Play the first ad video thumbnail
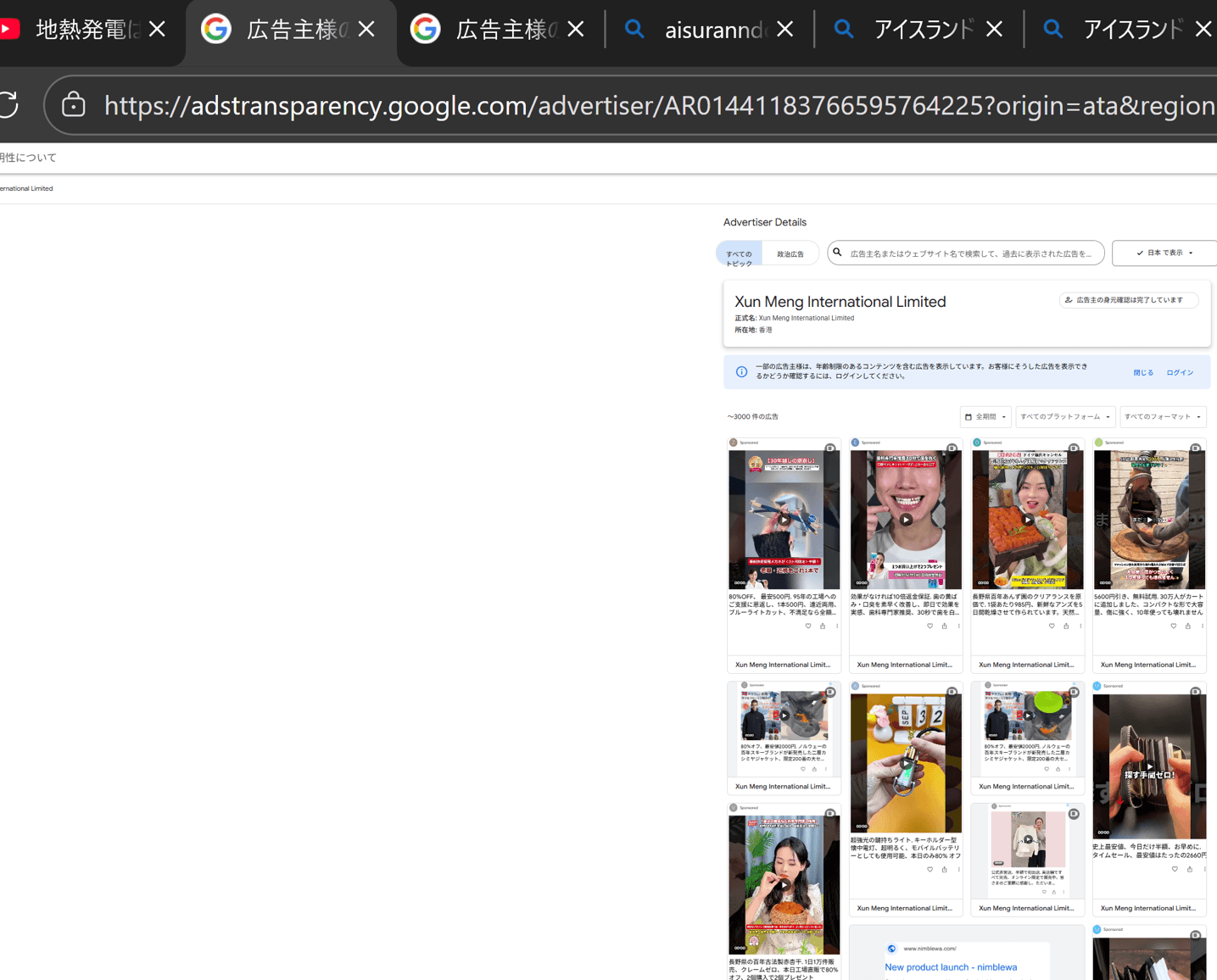Viewport: 1217px width, 980px height. 784,520
